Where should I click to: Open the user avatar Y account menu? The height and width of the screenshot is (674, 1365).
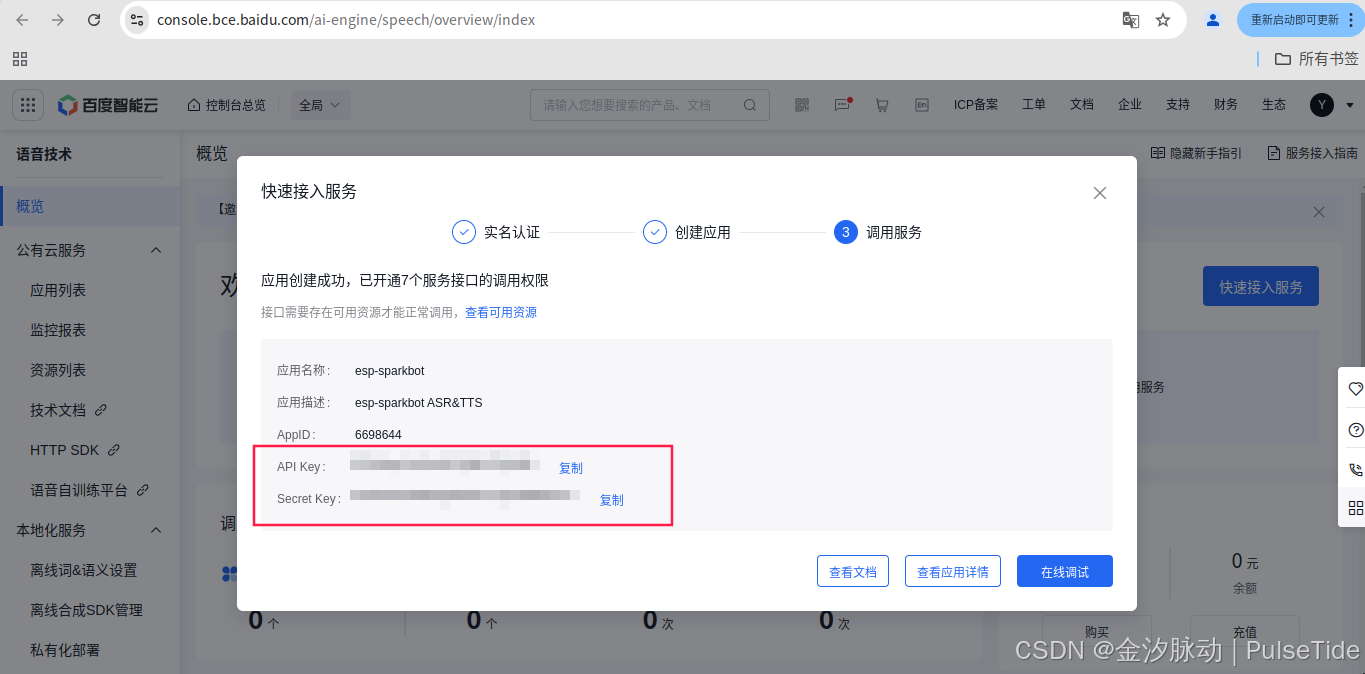1322,105
